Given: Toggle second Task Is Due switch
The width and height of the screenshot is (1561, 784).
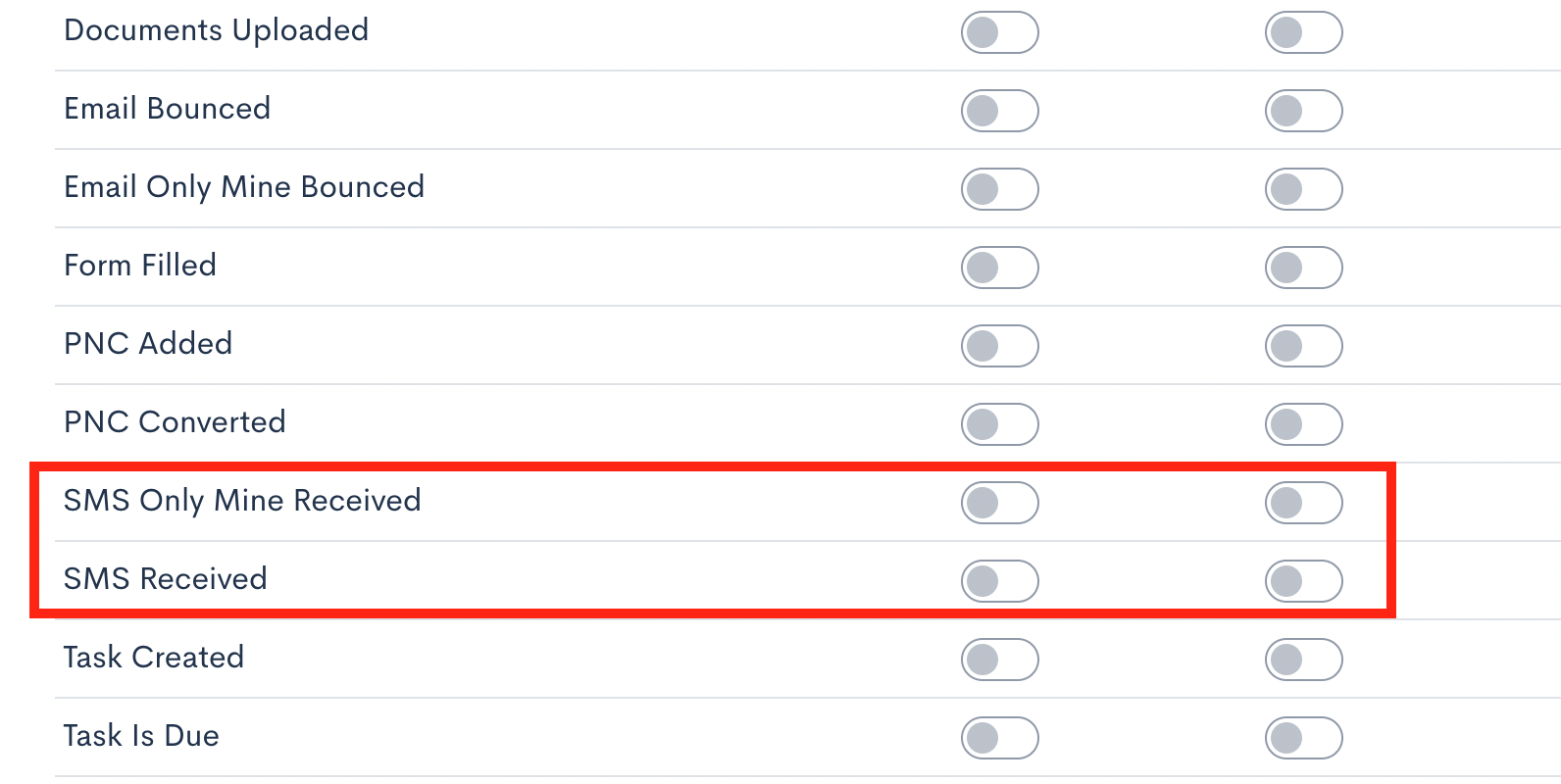Looking at the screenshot, I should [x=1303, y=738].
